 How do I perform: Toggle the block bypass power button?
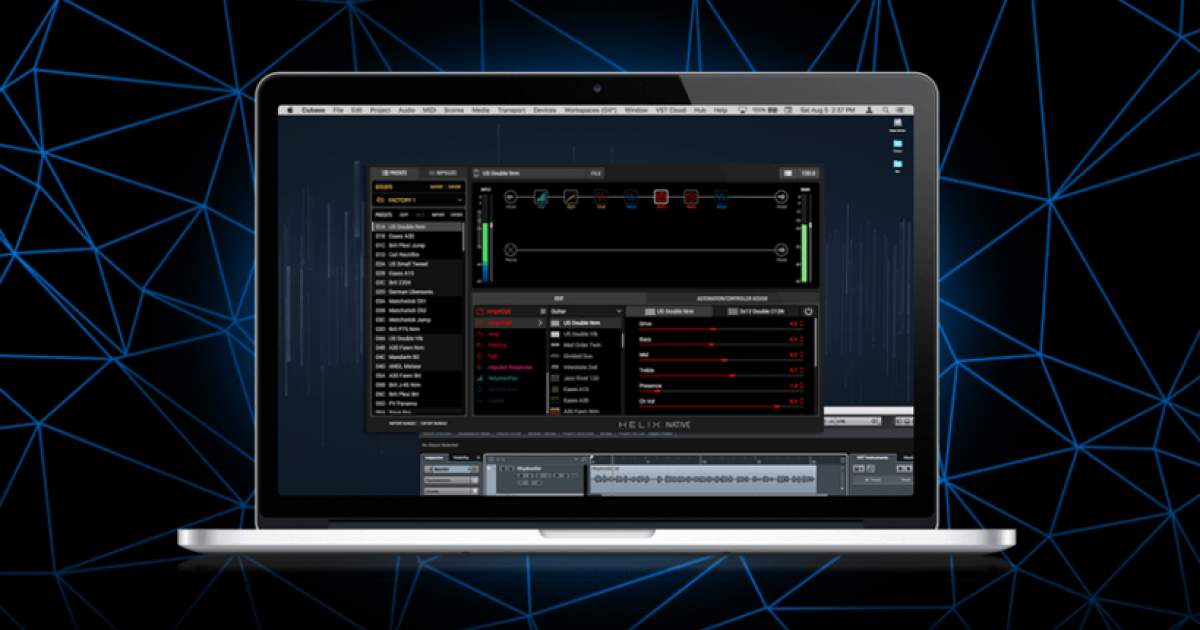pyautogui.click(x=808, y=311)
